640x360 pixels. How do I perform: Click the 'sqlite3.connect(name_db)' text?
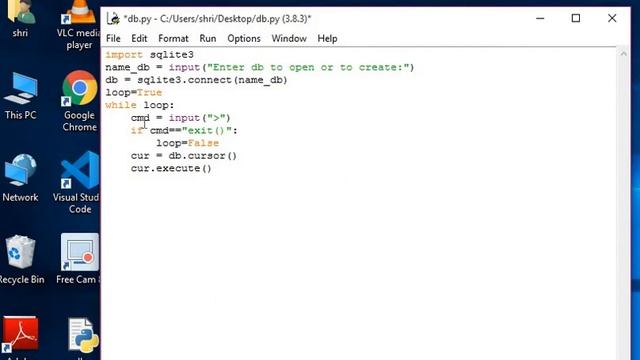(212, 80)
